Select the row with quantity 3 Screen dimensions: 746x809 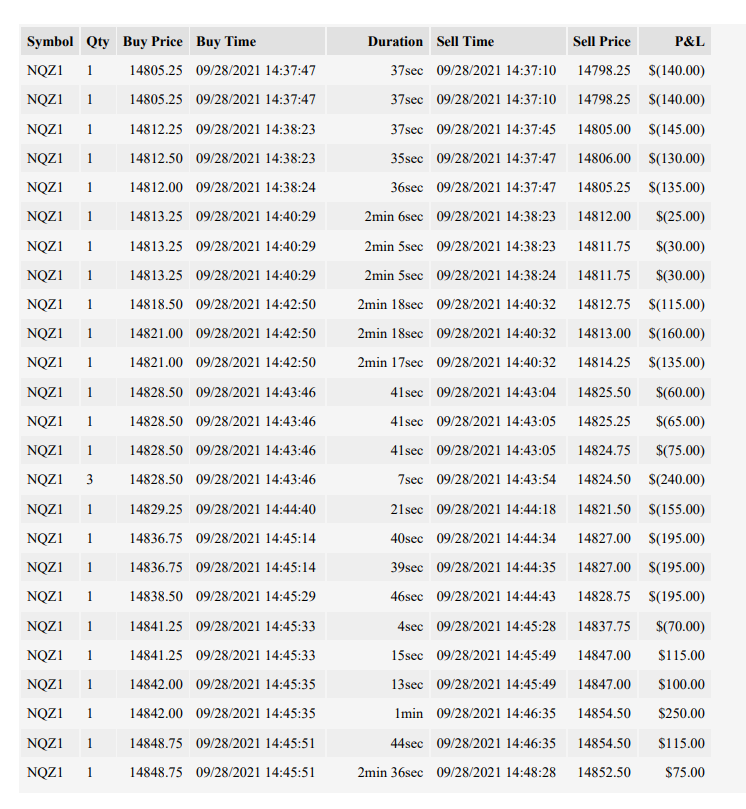tap(365, 479)
